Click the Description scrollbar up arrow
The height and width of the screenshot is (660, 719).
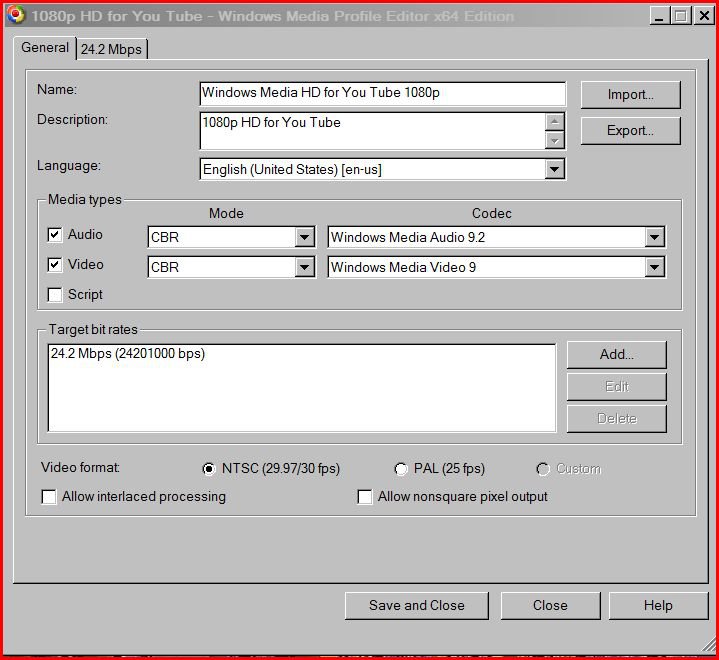click(554, 122)
